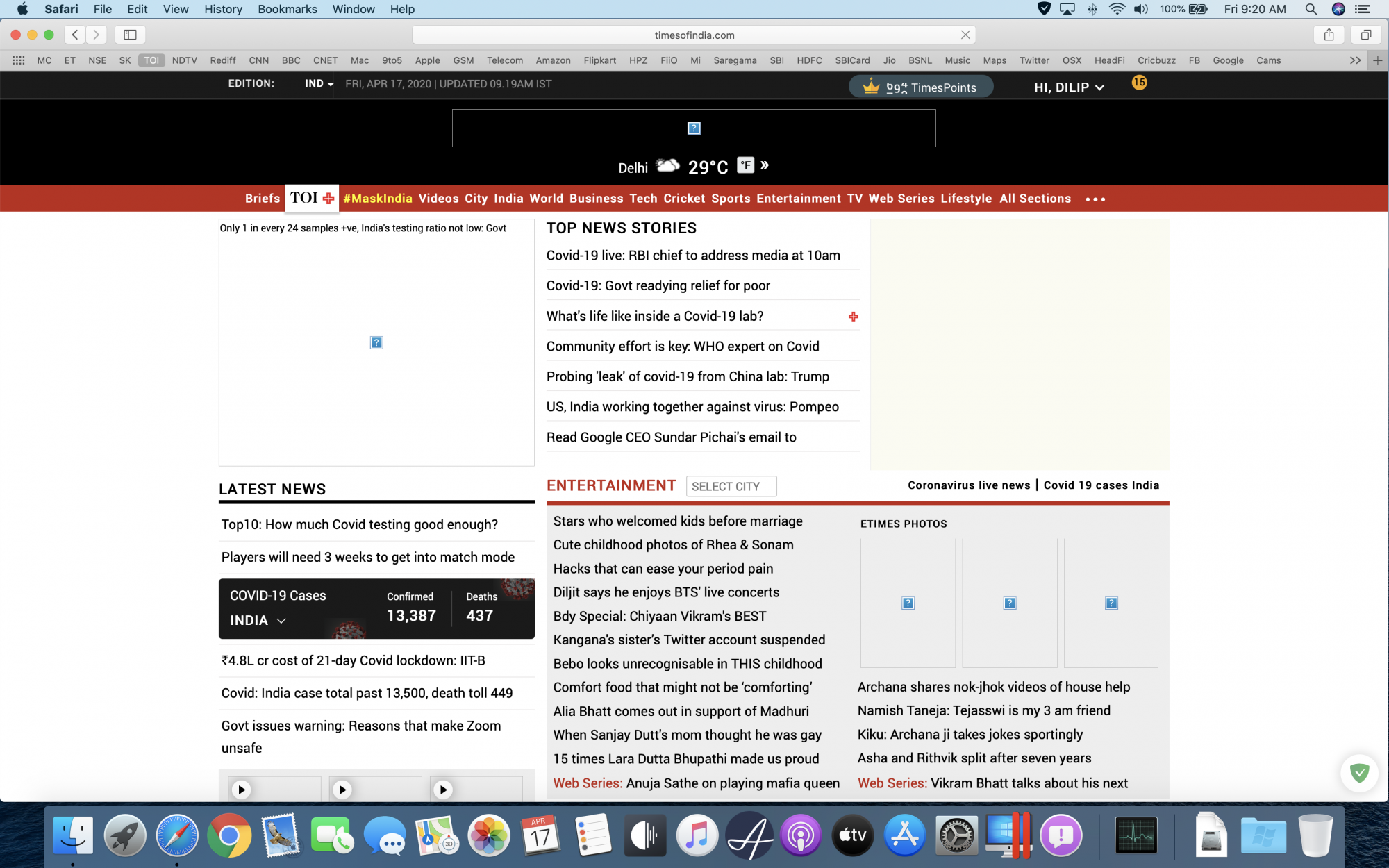Open first ETimes Photos thumbnail
This screenshot has height=868, width=1389.
pos(908,603)
